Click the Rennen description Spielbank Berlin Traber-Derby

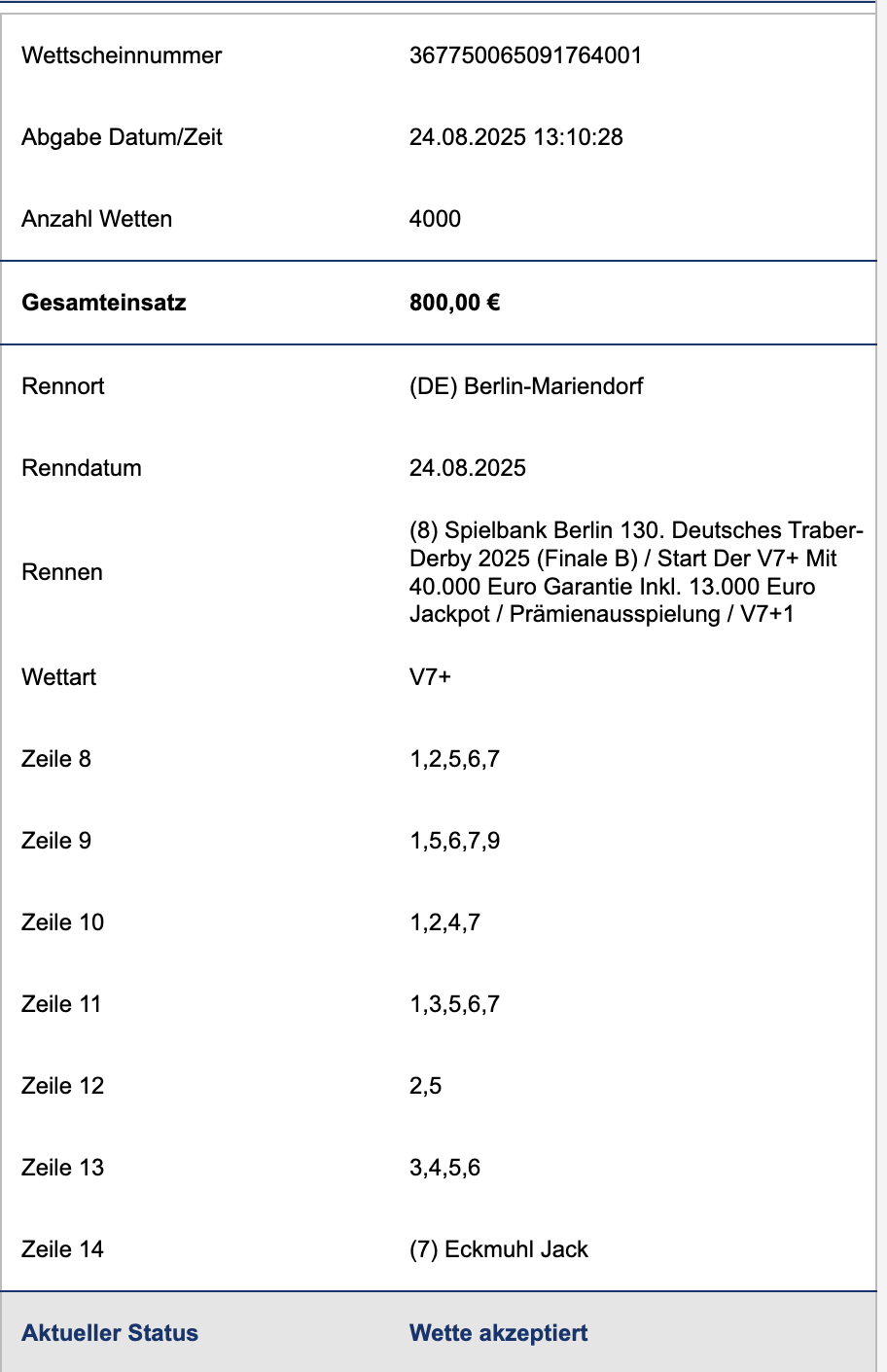[636, 572]
